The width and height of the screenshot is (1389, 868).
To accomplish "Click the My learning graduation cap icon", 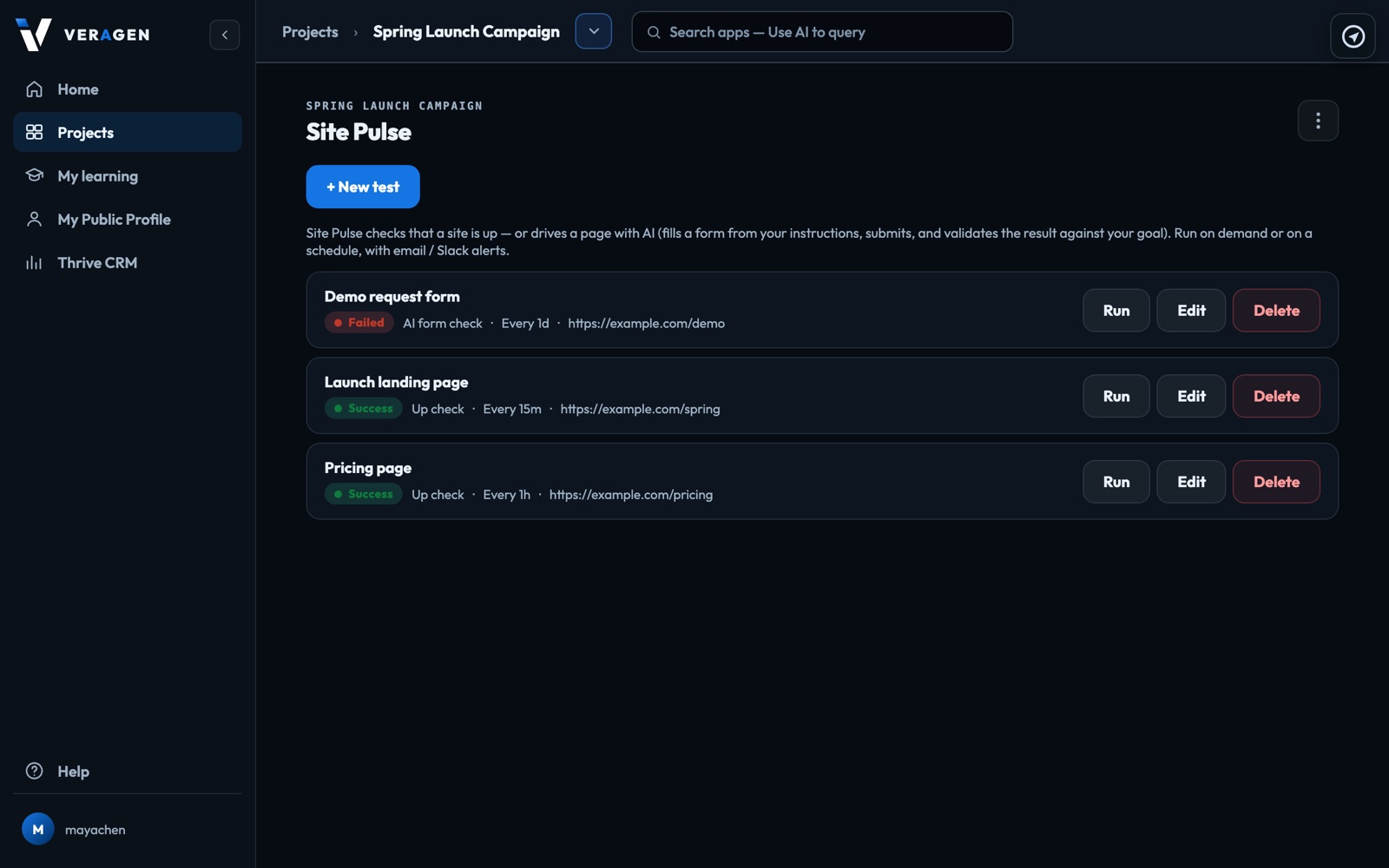I will (35, 176).
